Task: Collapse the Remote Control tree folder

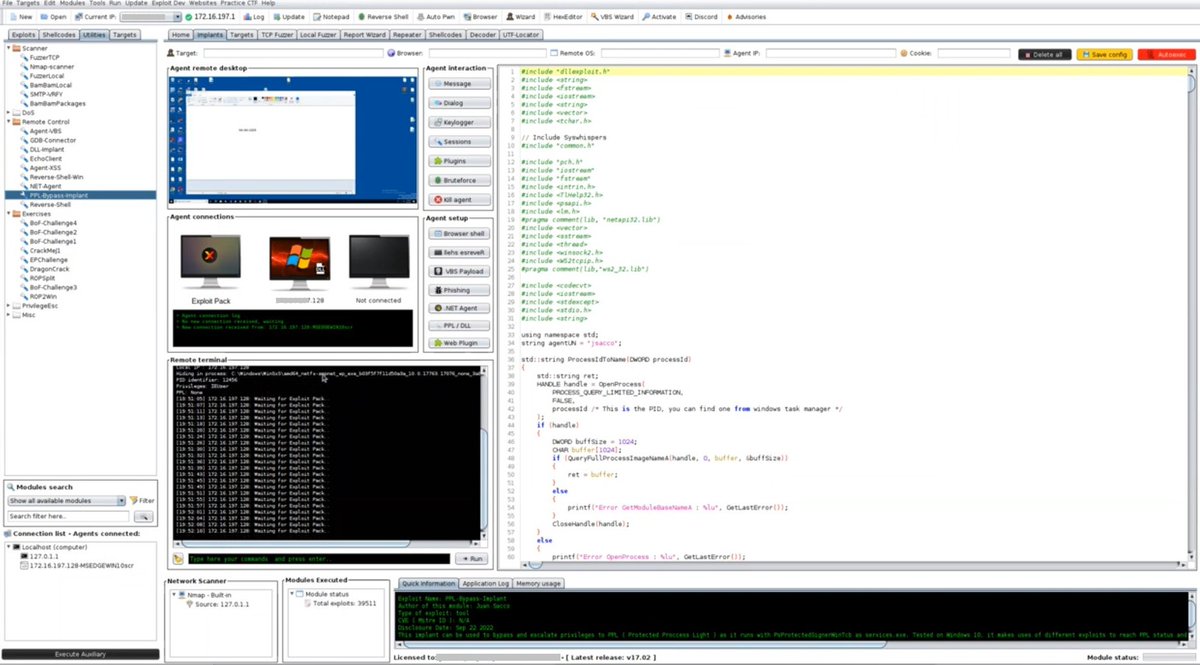Action: [x=11, y=122]
